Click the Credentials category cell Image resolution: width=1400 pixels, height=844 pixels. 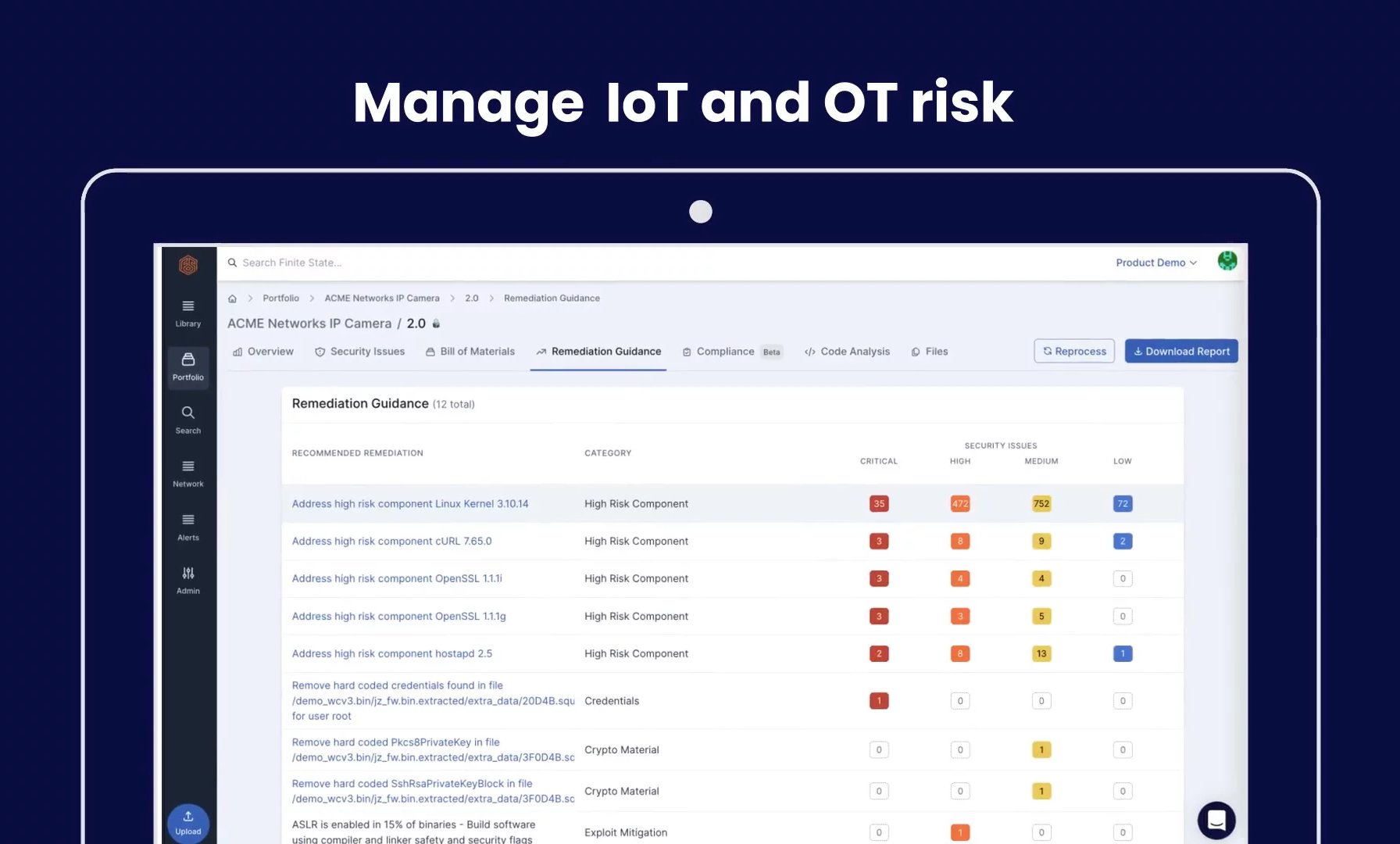(612, 701)
